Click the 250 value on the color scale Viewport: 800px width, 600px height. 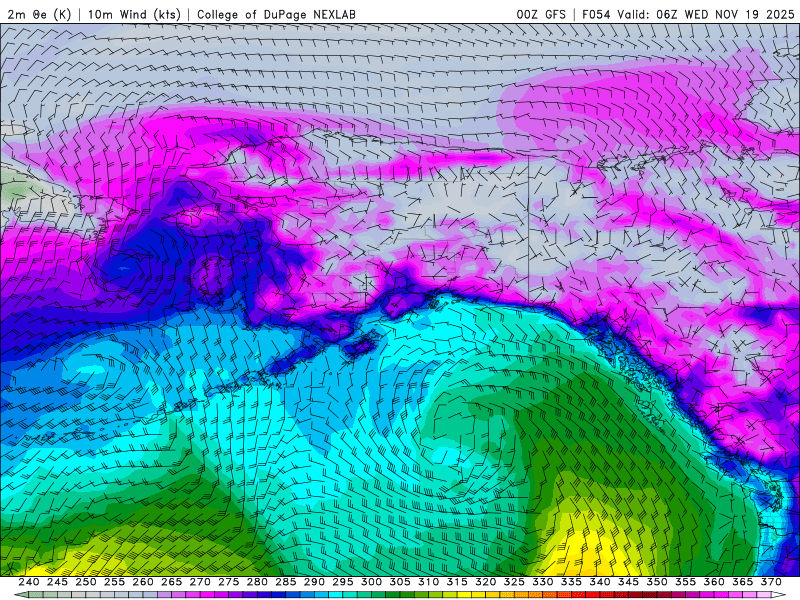[86, 582]
